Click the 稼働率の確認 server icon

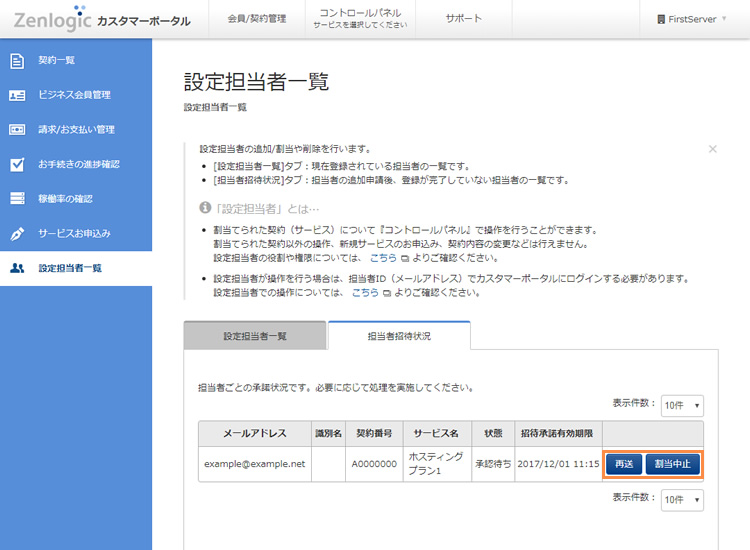pyautogui.click(x=17, y=198)
